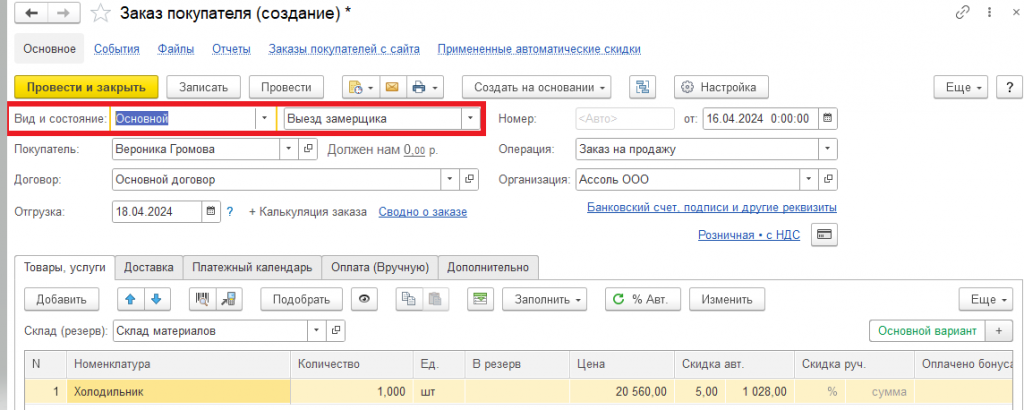Click the Подобрать button
This screenshot has width=1024, height=410.
point(301,300)
